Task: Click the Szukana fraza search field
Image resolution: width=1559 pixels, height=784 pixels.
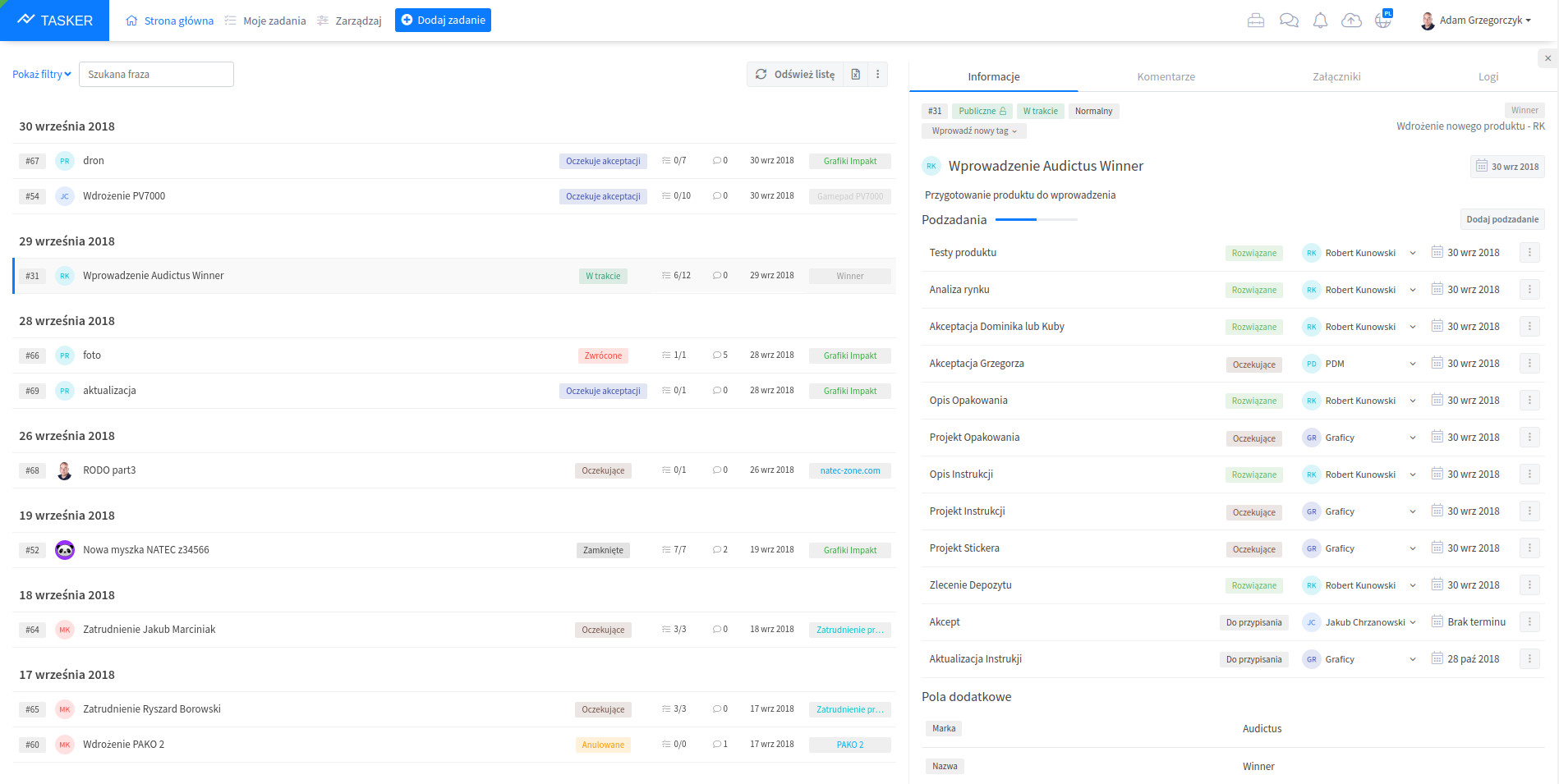Action: tap(156, 75)
